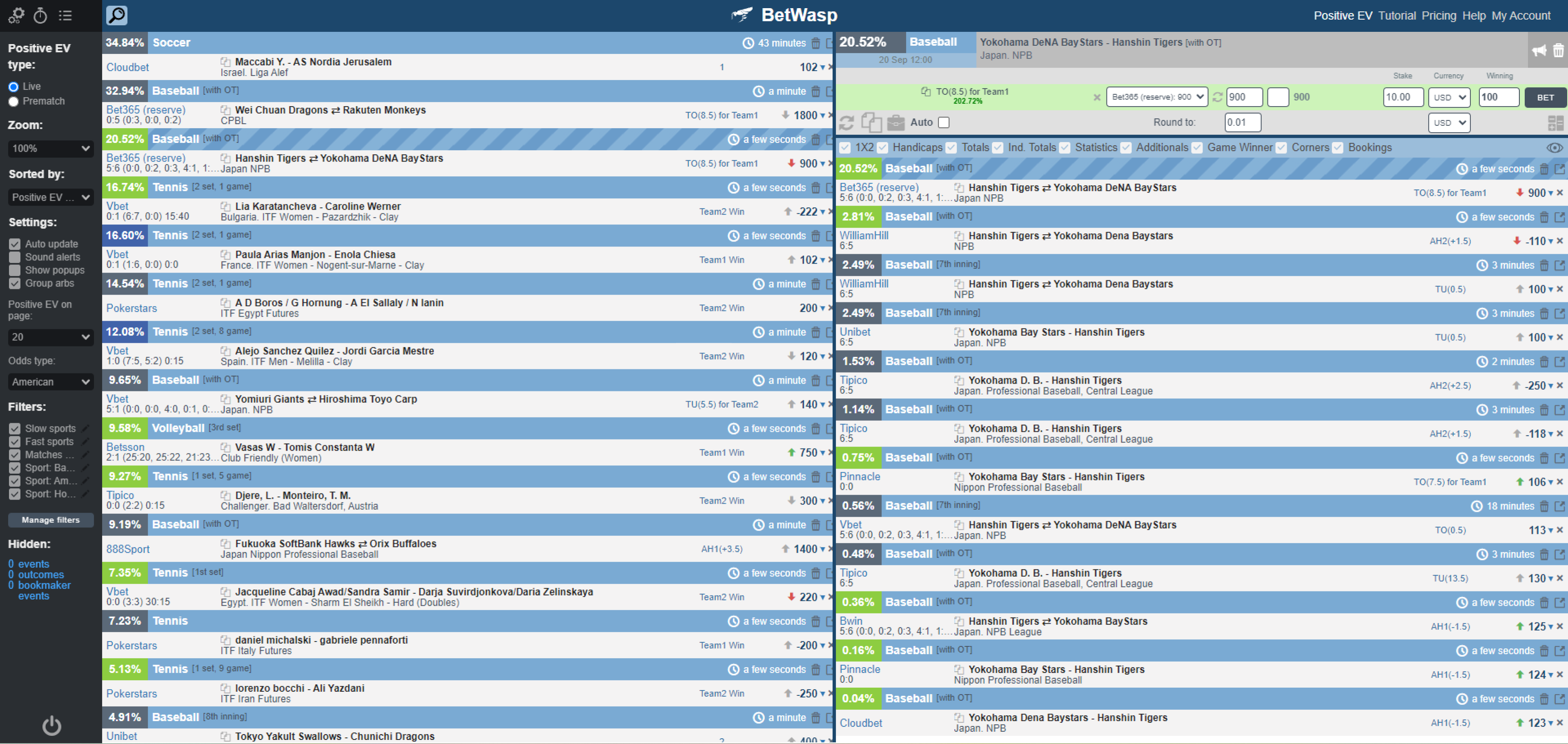1568x744 pixels.
Task: Click the list view icon in sidebar header
Action: pyautogui.click(x=65, y=15)
